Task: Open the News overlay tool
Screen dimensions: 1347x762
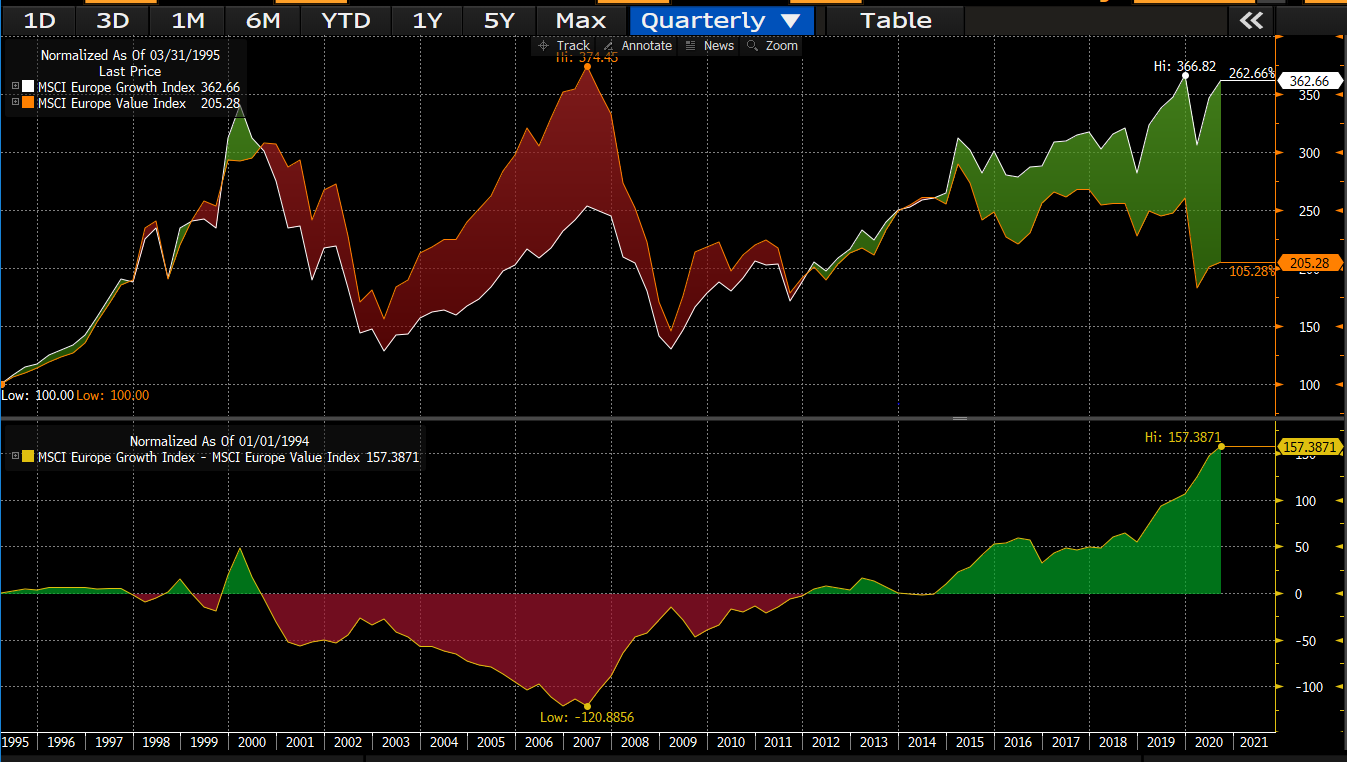Action: [x=709, y=46]
